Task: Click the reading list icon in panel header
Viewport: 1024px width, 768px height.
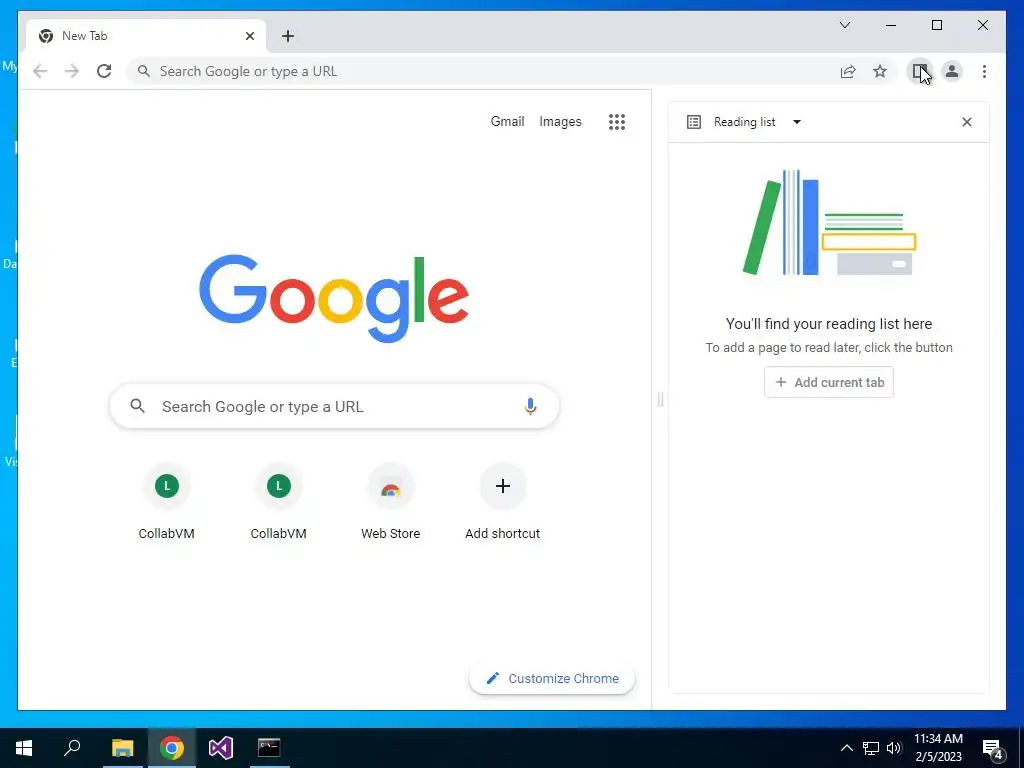Action: coord(694,122)
